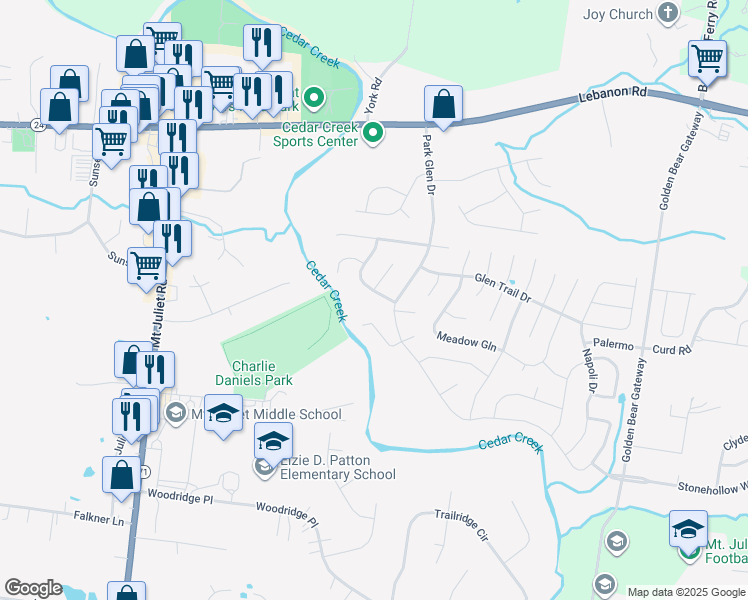Select the shopping bag marker near Falkner Ln

122,477
